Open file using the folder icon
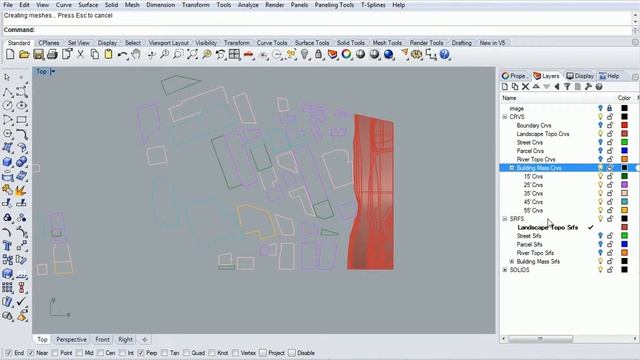The height and width of the screenshot is (360, 640). 24,54
